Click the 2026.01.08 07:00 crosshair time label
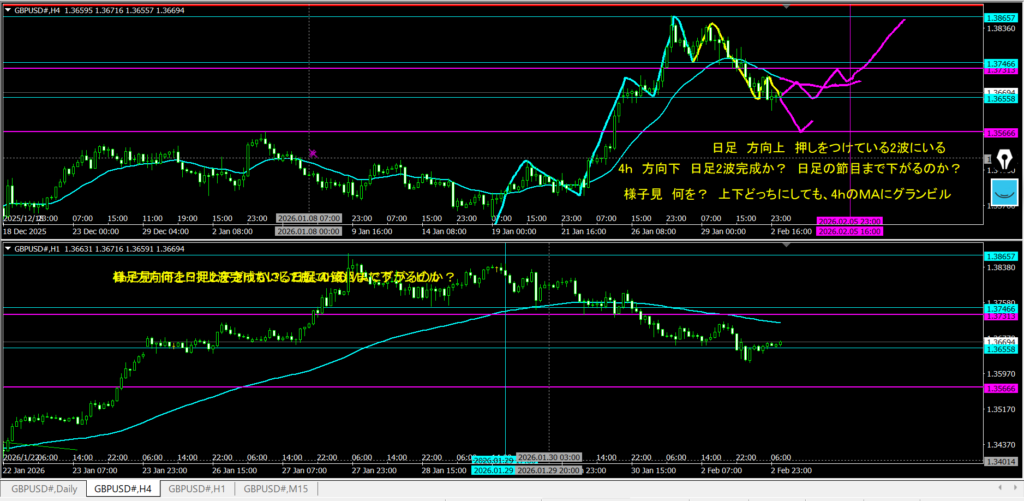 pos(308,218)
